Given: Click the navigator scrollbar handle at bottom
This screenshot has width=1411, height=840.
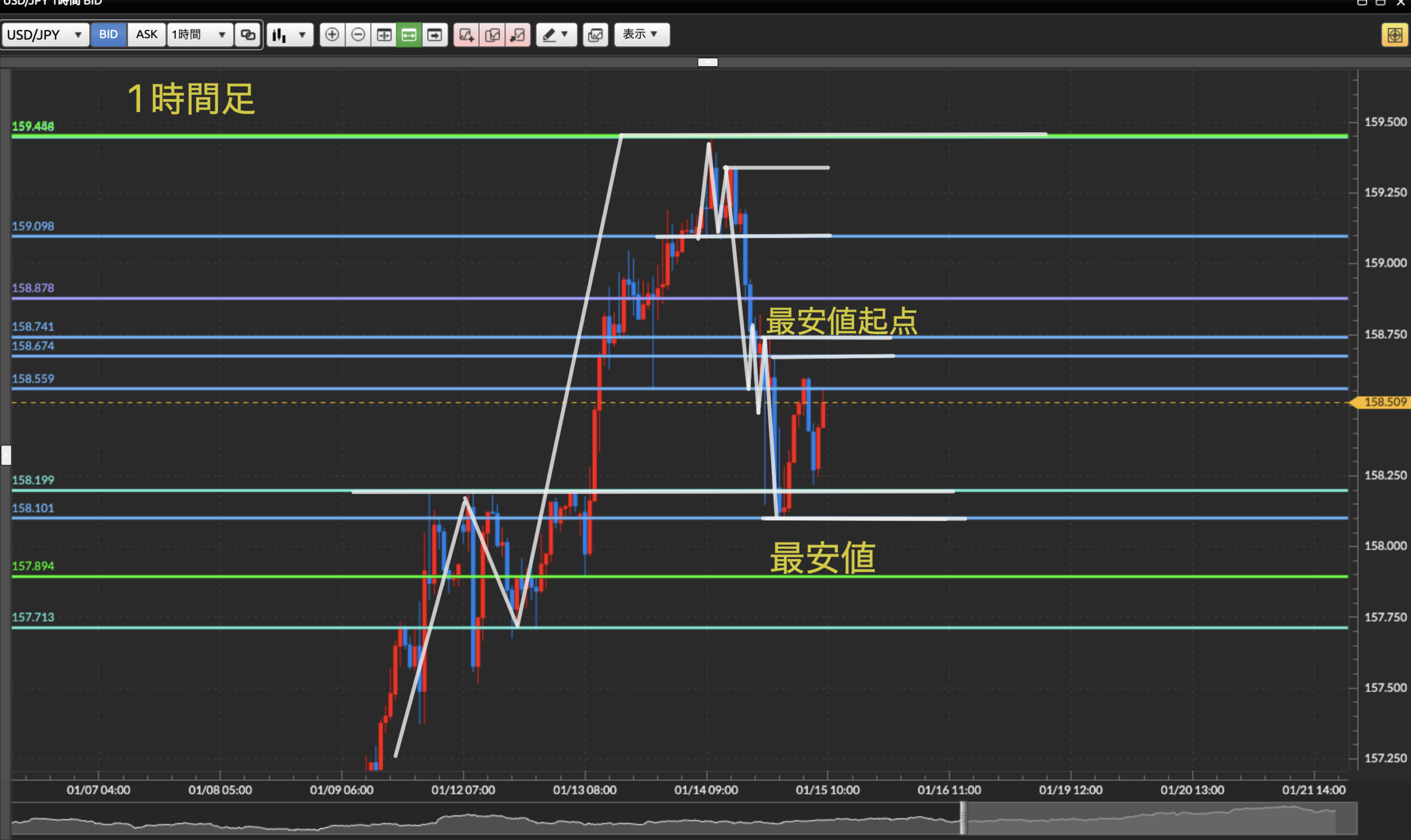Looking at the screenshot, I should [x=963, y=818].
